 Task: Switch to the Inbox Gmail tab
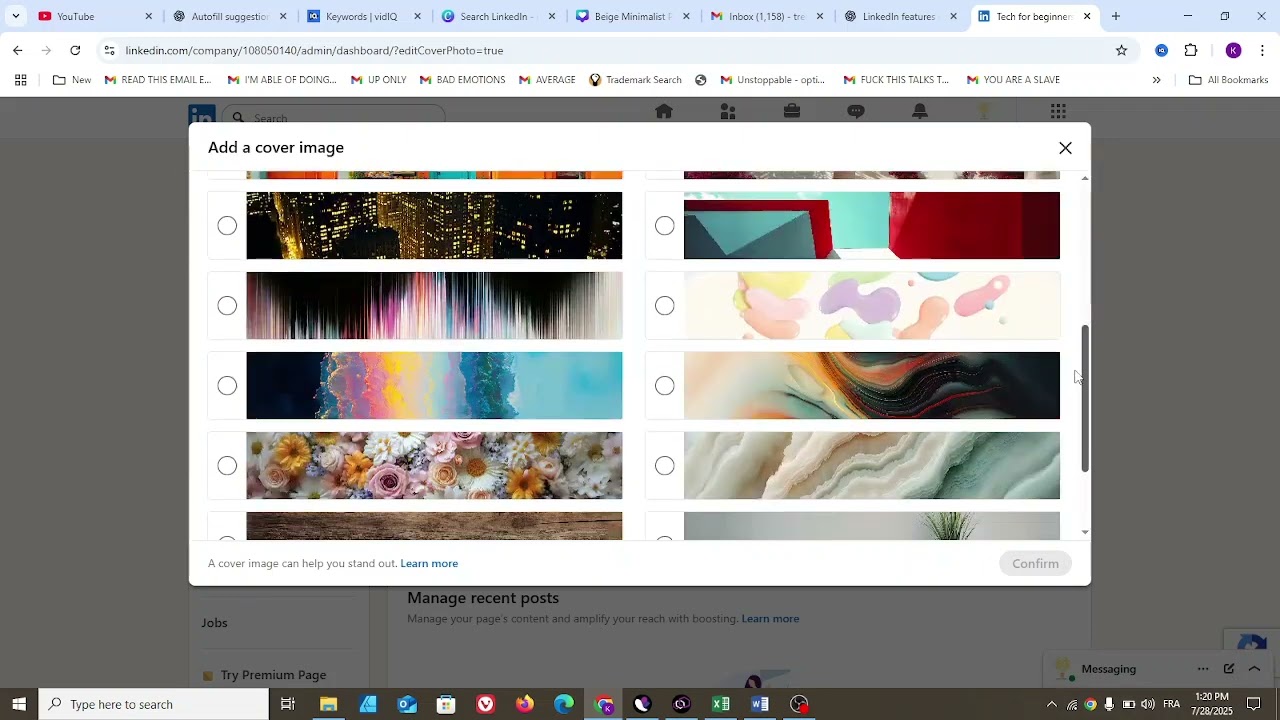[766, 16]
